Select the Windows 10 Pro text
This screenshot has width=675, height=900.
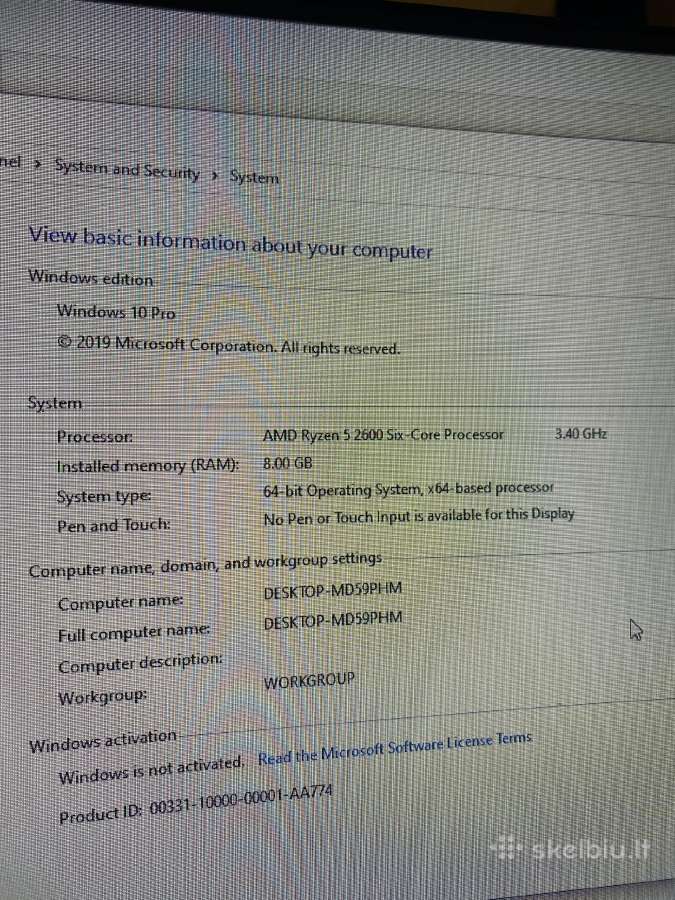(115, 312)
